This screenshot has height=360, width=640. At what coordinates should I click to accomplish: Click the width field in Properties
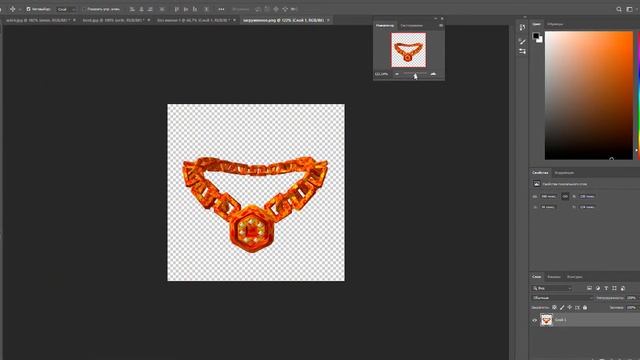pos(548,196)
